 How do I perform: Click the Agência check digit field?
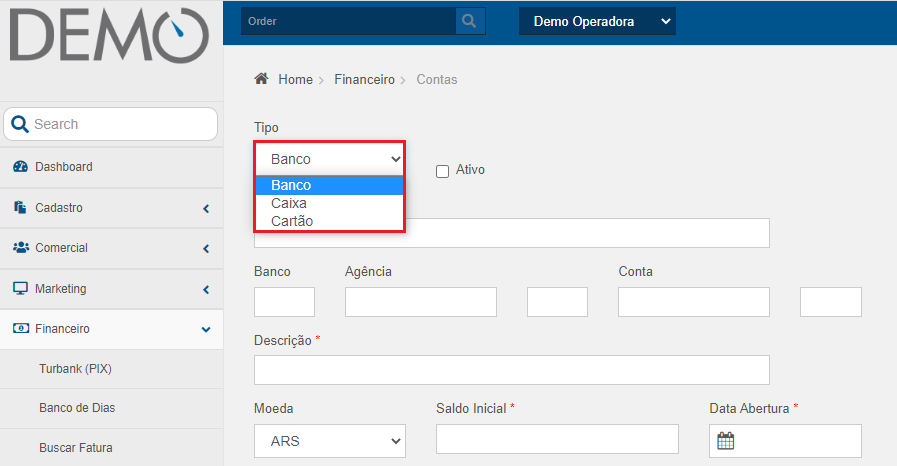[557, 302]
